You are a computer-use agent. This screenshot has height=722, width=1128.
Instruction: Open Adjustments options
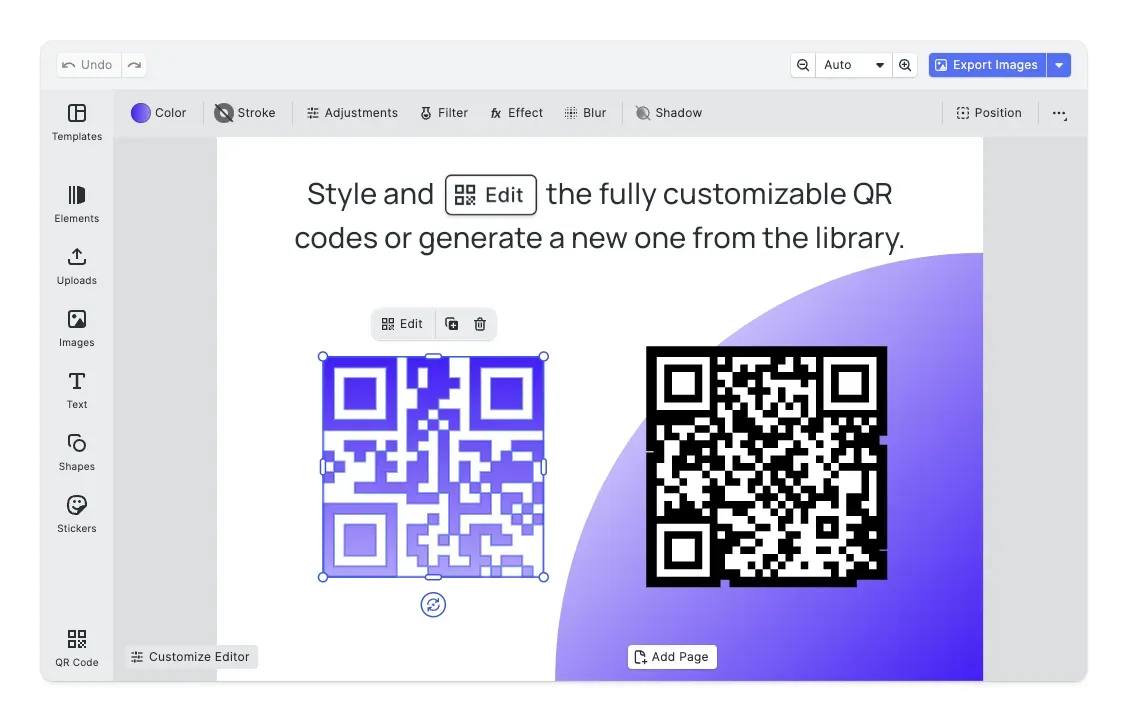coord(352,113)
